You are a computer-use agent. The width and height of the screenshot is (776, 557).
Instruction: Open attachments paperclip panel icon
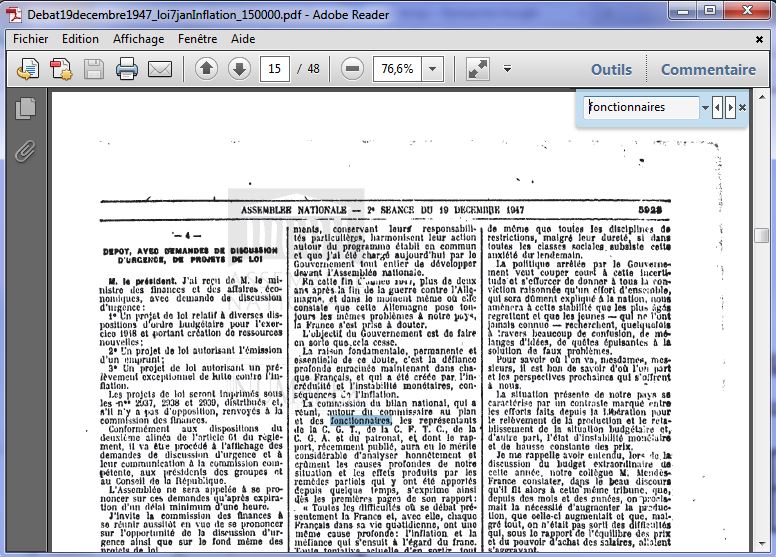[25, 152]
